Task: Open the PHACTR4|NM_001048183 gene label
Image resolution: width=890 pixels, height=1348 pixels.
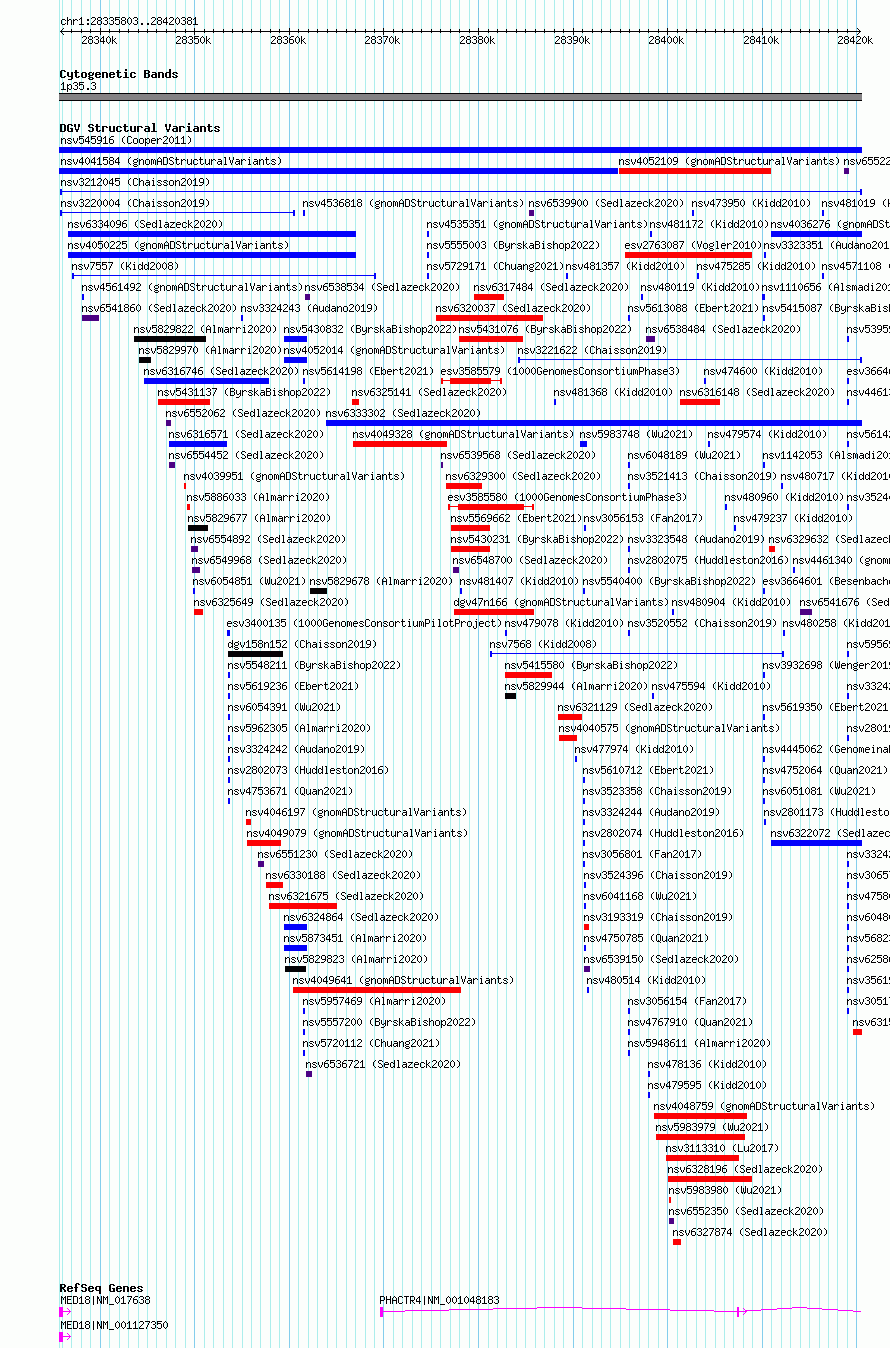Action: (440, 1300)
